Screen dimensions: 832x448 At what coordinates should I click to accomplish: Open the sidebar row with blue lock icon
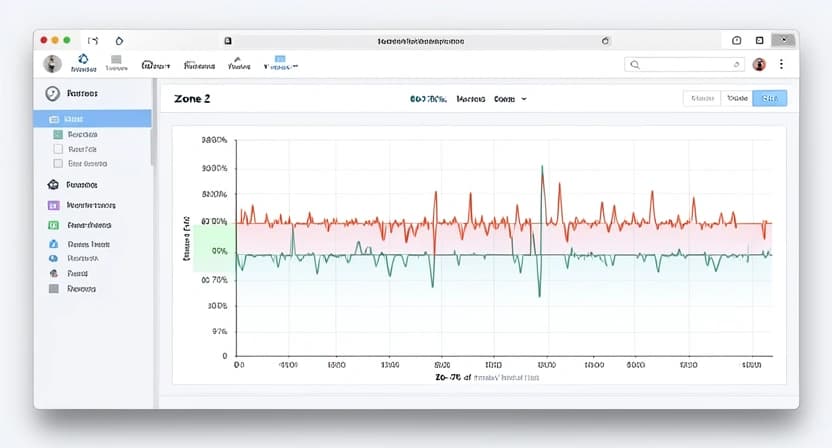pos(79,244)
